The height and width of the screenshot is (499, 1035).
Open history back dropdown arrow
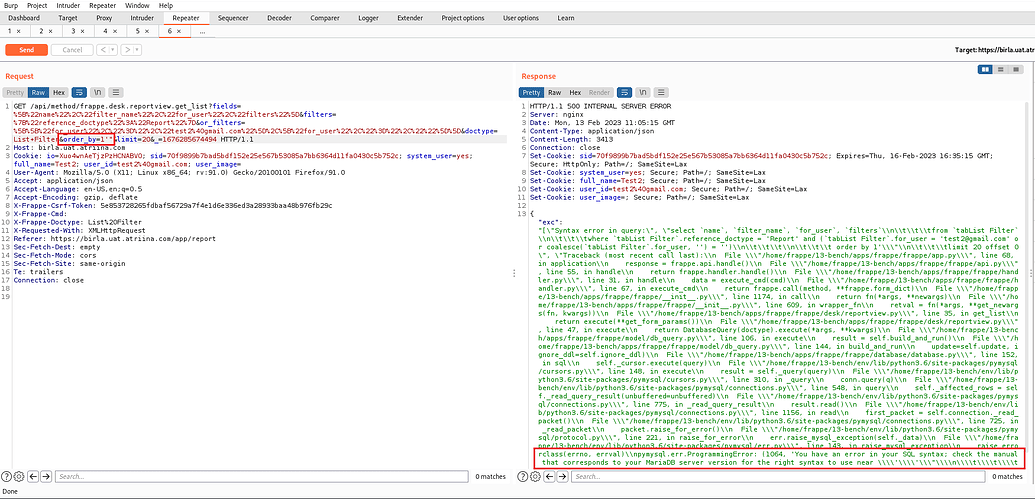click(x=113, y=50)
